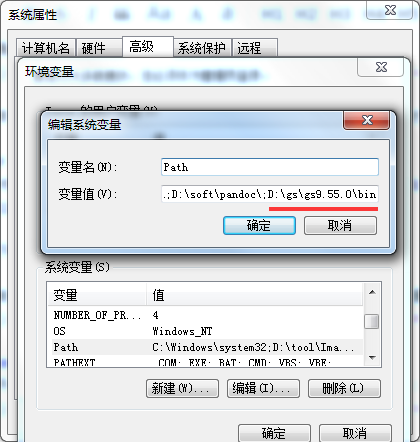Click 编辑(I)... below system variables list

click(x=263, y=388)
